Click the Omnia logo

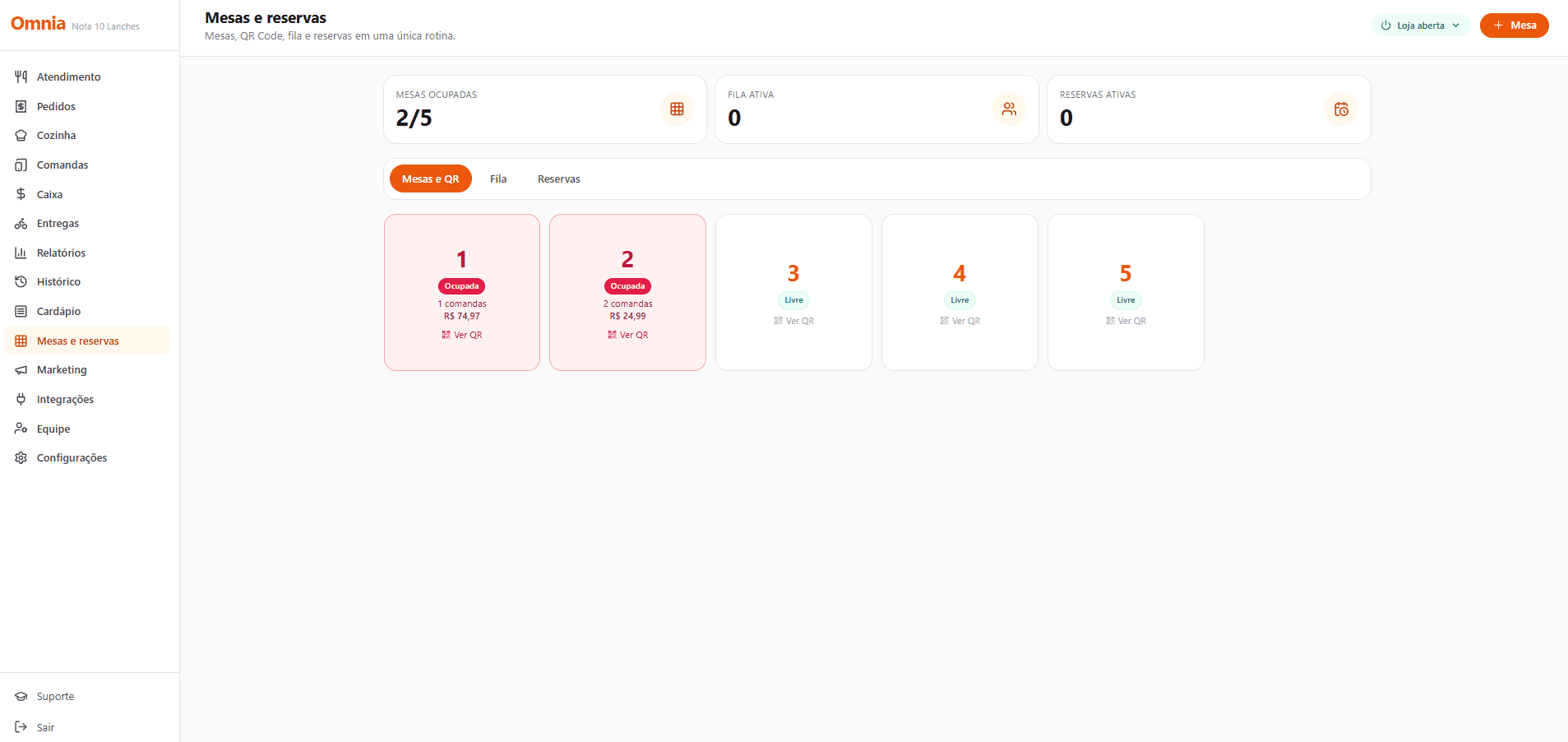(x=38, y=24)
